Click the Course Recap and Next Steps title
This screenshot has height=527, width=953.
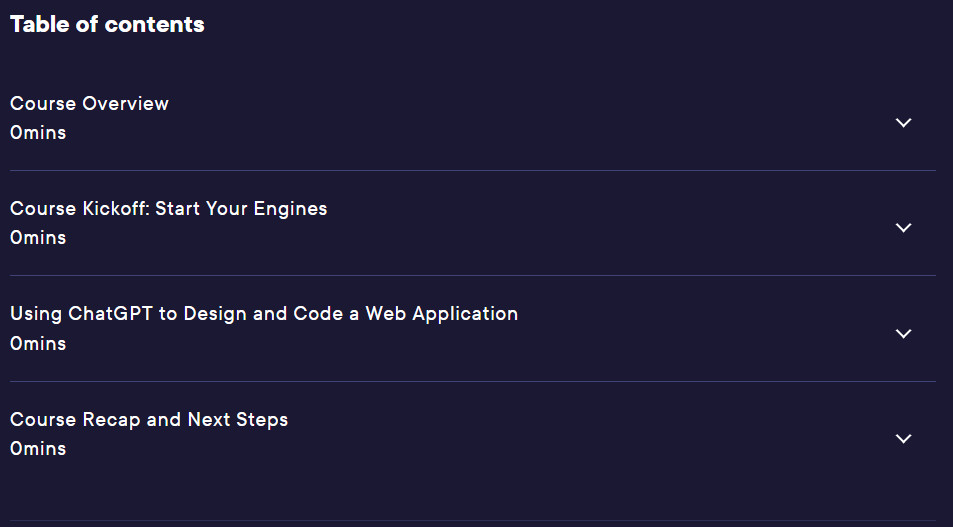pyautogui.click(x=149, y=419)
